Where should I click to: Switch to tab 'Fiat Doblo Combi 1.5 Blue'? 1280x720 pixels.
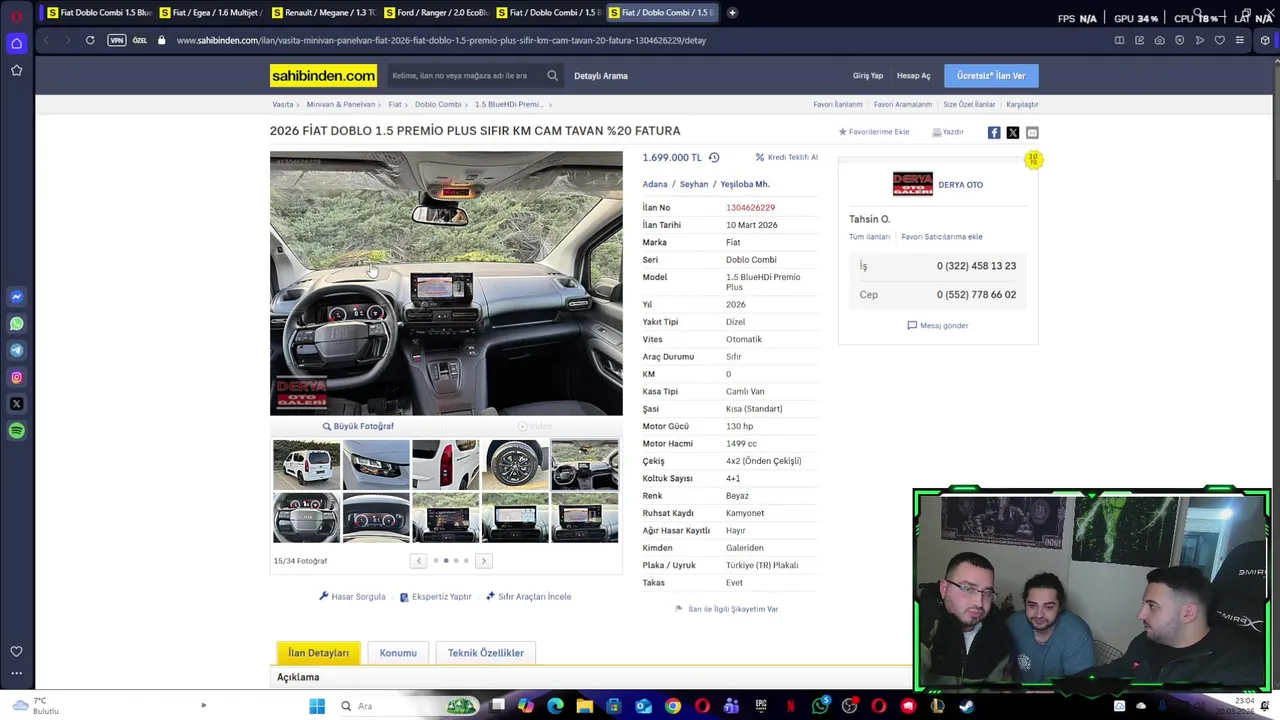pyautogui.click(x=99, y=12)
